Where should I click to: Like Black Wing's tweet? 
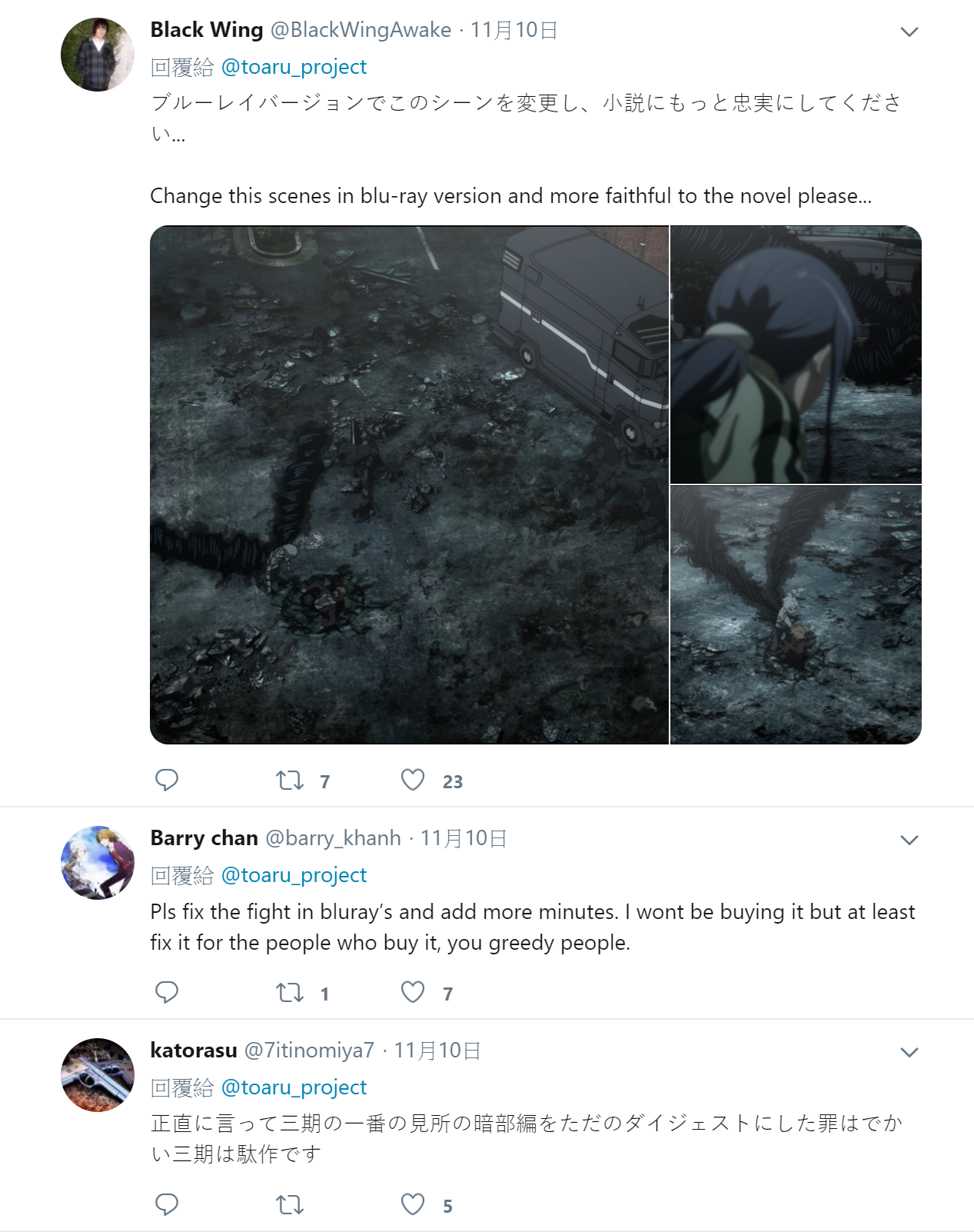(413, 780)
